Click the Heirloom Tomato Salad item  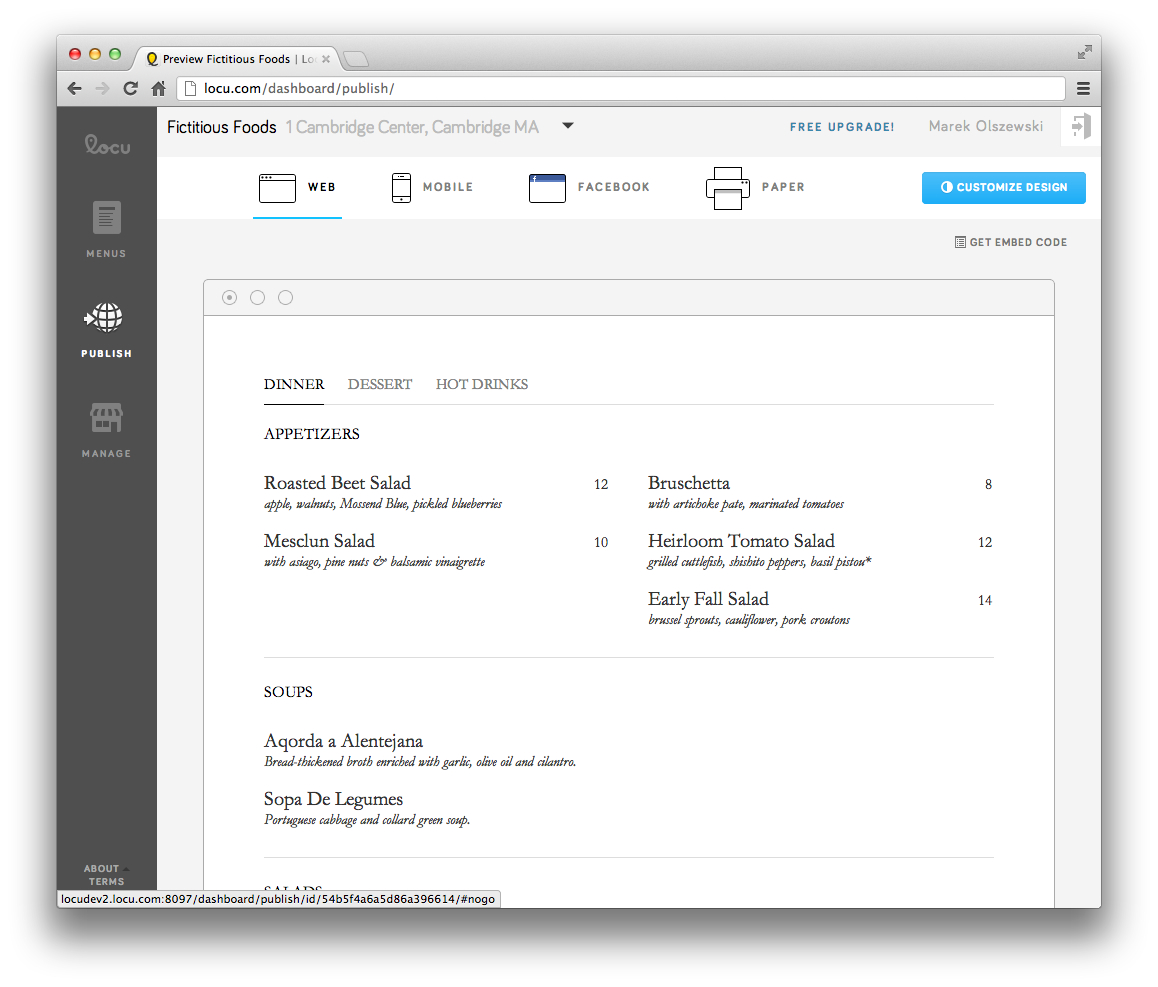point(741,542)
